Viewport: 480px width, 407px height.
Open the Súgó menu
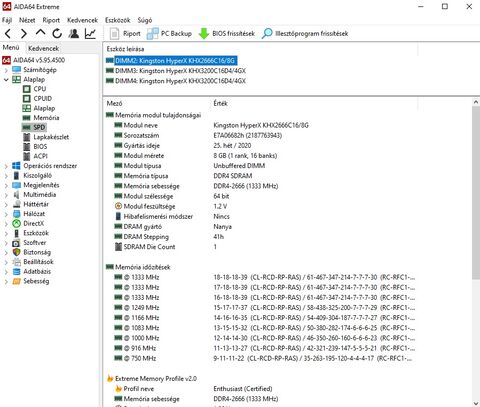click(145, 20)
